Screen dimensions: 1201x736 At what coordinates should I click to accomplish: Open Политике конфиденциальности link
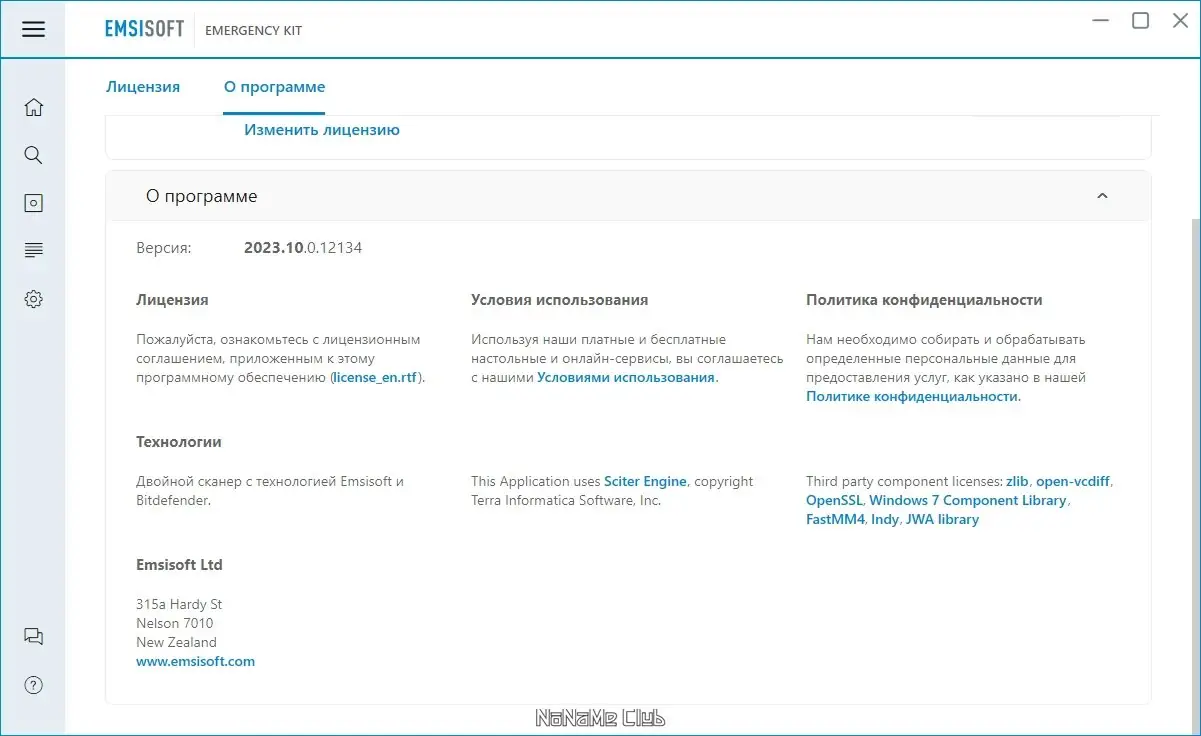pyautogui.click(x=912, y=397)
